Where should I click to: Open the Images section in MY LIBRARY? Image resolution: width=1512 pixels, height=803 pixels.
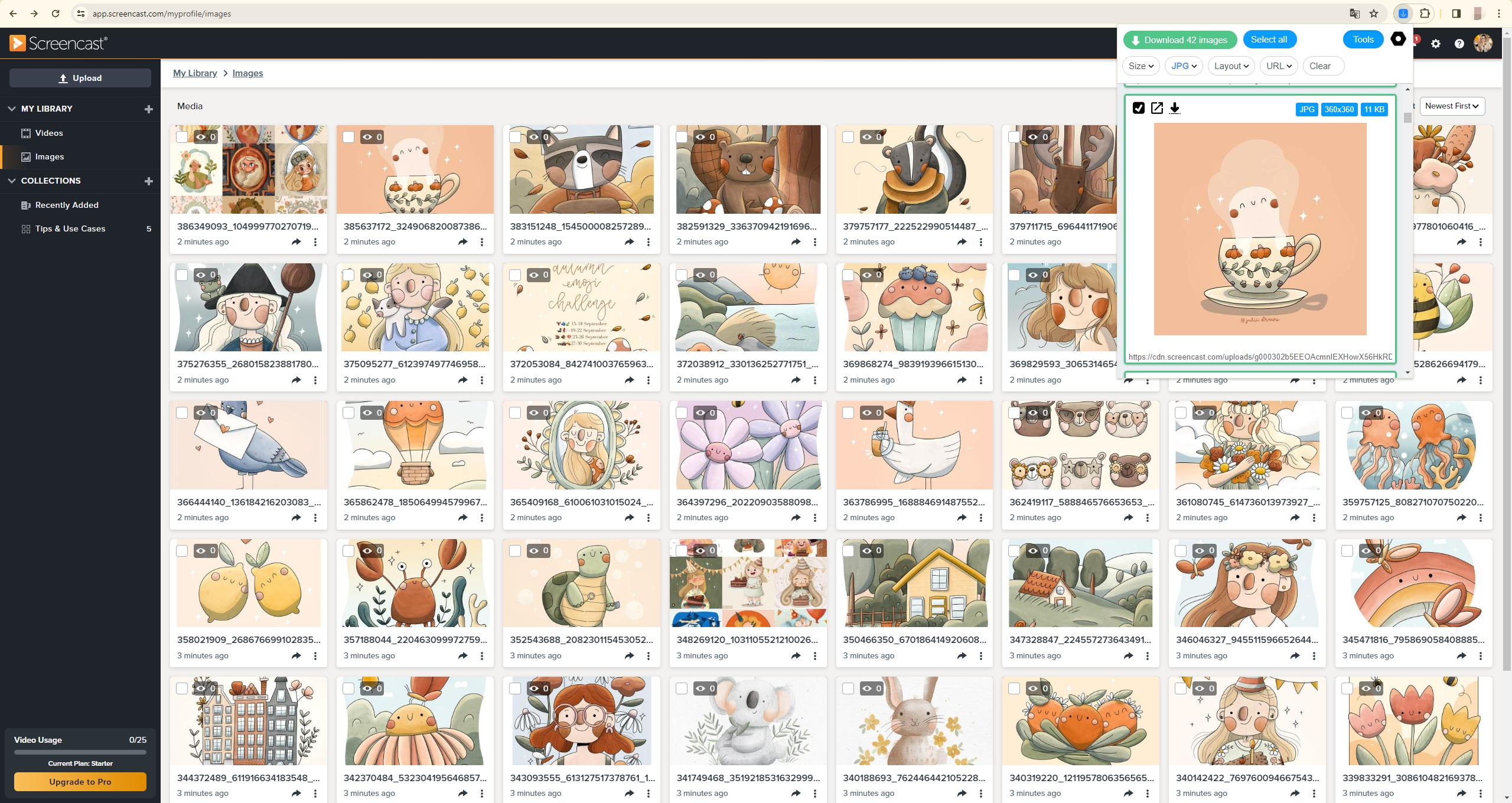point(49,156)
